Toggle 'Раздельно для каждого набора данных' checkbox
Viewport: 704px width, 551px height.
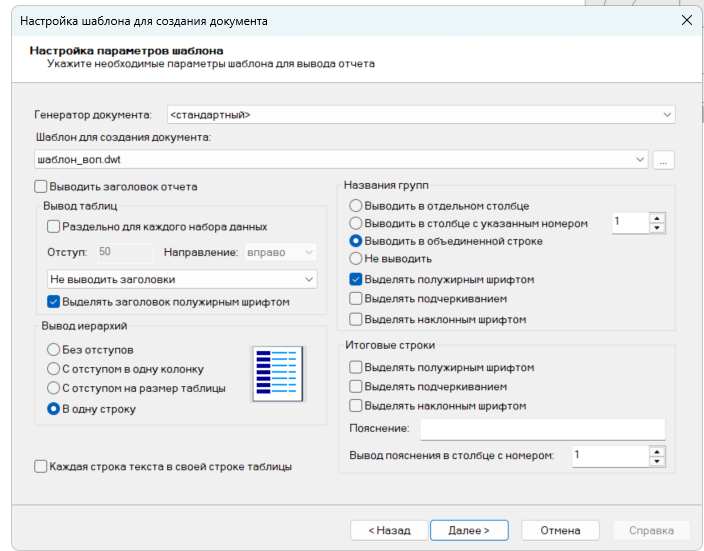54,227
